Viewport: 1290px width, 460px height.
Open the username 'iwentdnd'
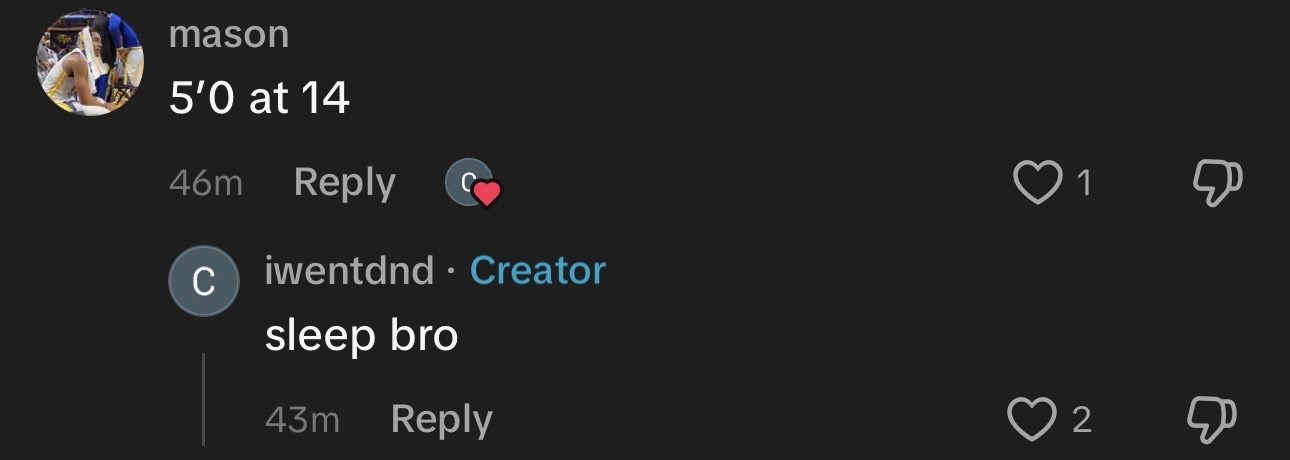tap(349, 270)
